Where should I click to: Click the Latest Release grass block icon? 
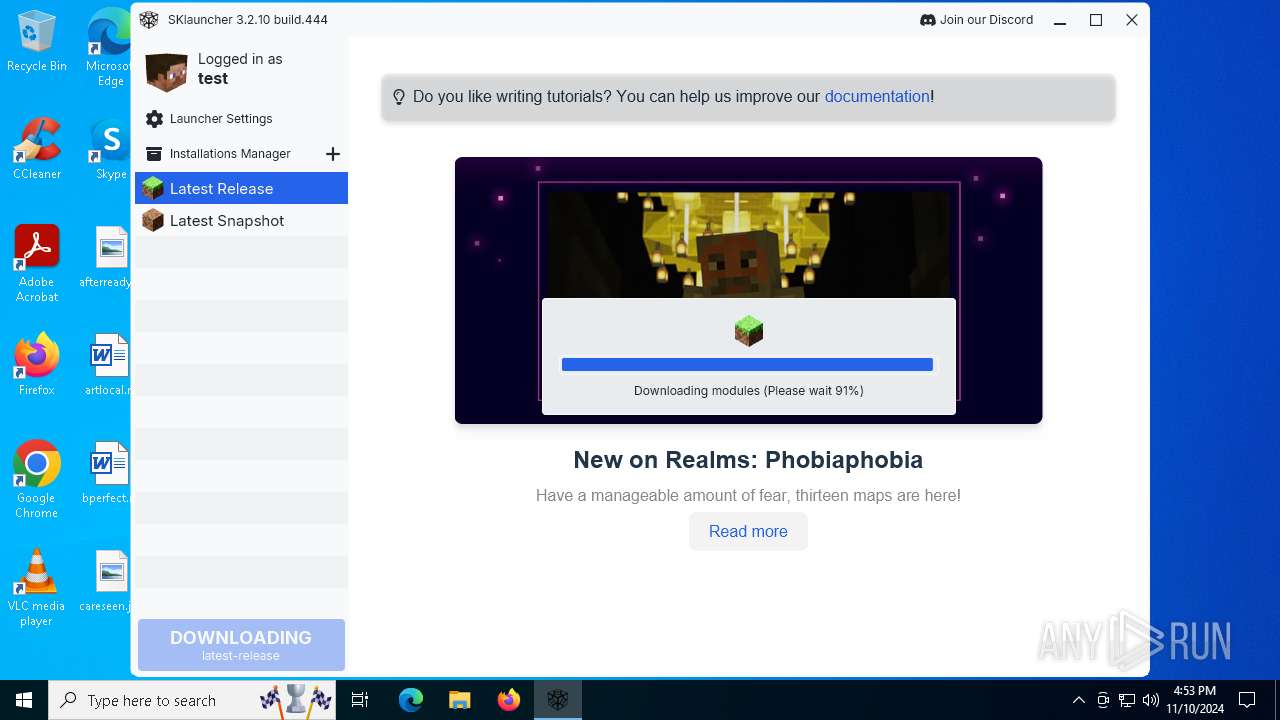152,188
